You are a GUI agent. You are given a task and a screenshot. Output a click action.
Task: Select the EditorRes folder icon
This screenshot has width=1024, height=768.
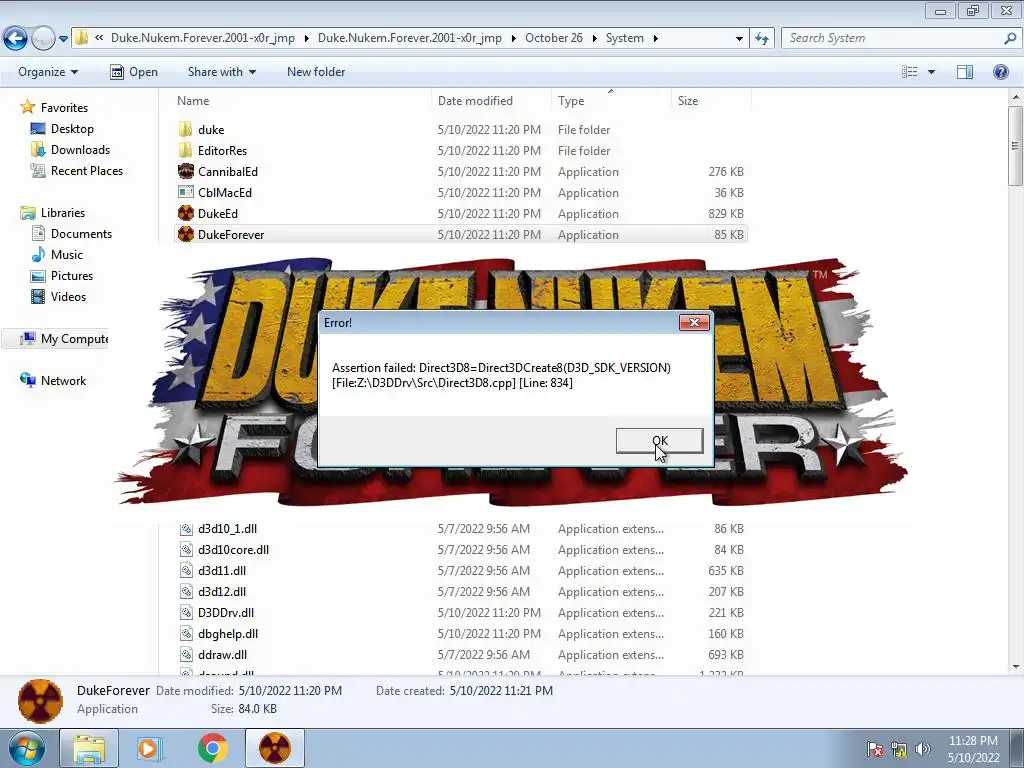pyautogui.click(x=186, y=150)
